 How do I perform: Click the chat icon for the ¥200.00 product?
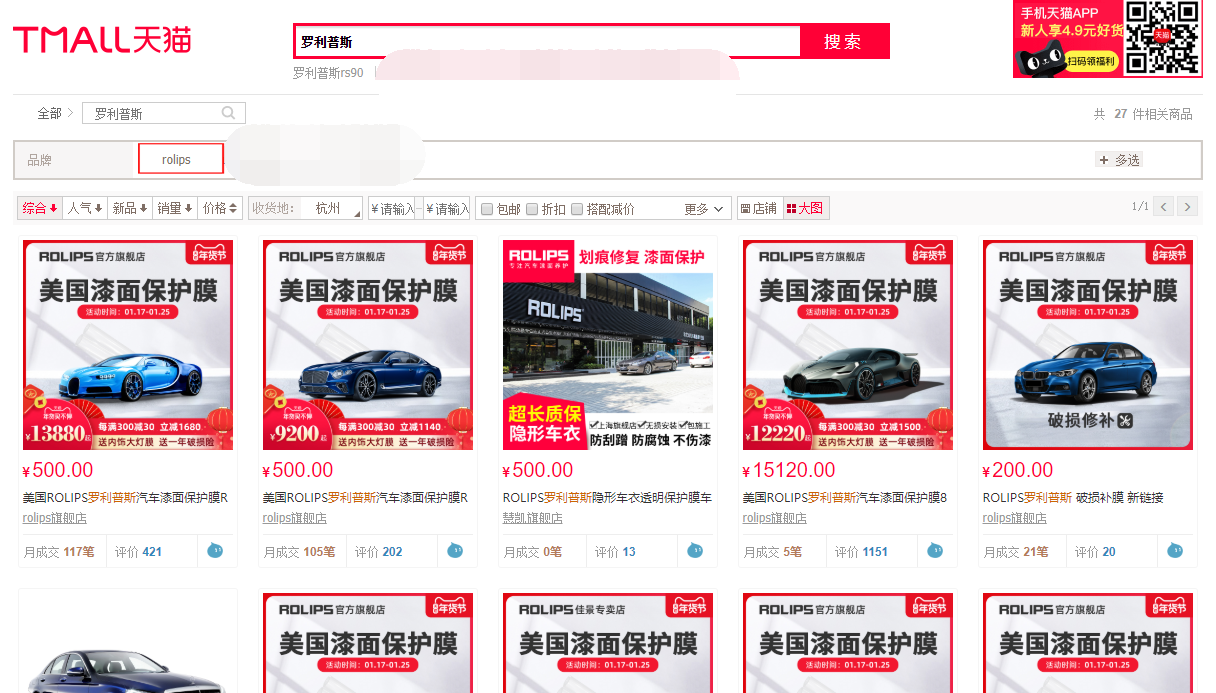[1175, 550]
